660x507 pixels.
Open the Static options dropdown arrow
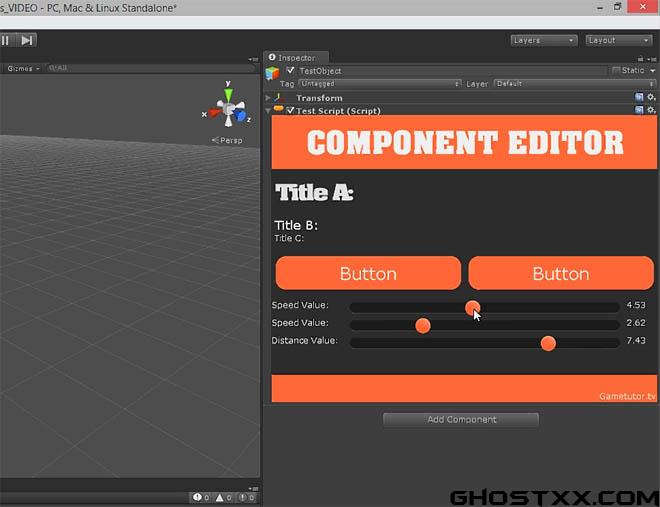tap(652, 71)
